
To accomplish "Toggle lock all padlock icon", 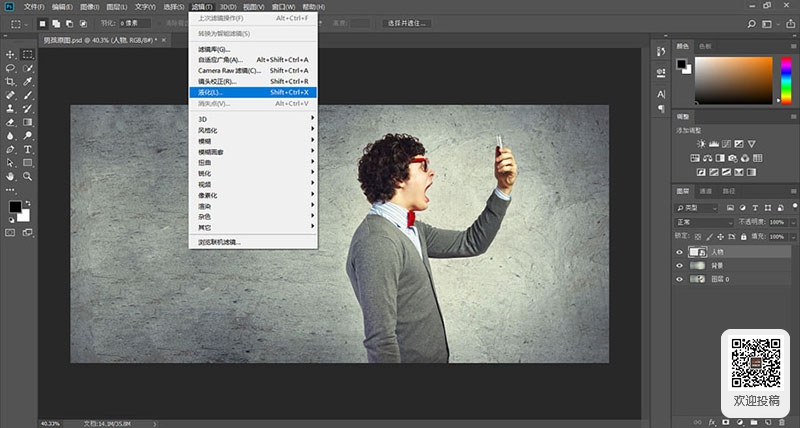I will (x=743, y=237).
